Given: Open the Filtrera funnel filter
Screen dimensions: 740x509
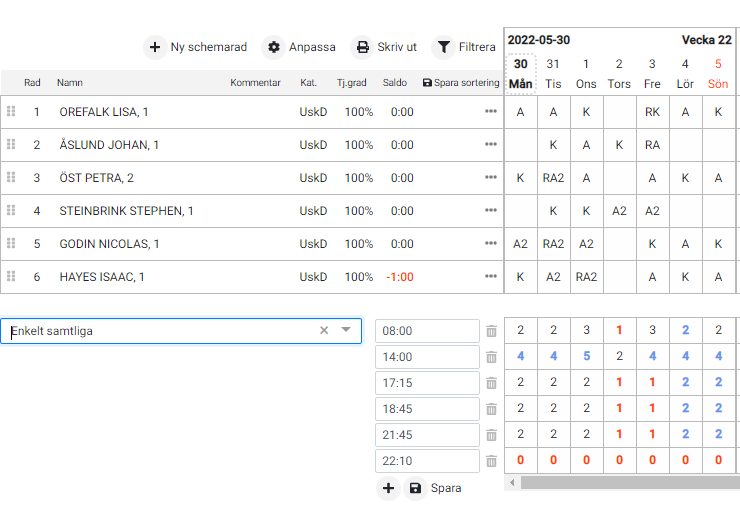Looking at the screenshot, I should pos(443,47).
